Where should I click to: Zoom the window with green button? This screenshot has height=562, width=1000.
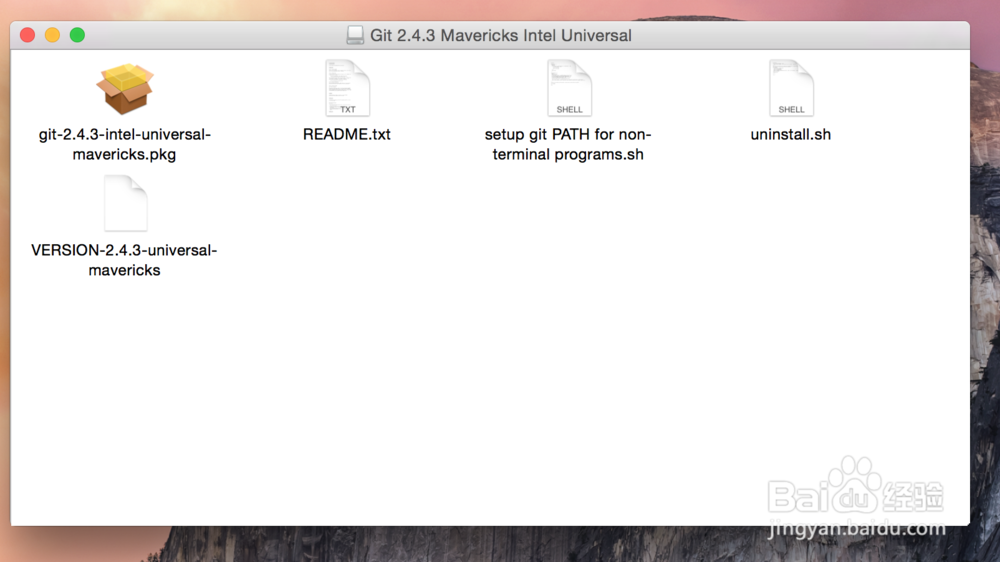(x=77, y=35)
